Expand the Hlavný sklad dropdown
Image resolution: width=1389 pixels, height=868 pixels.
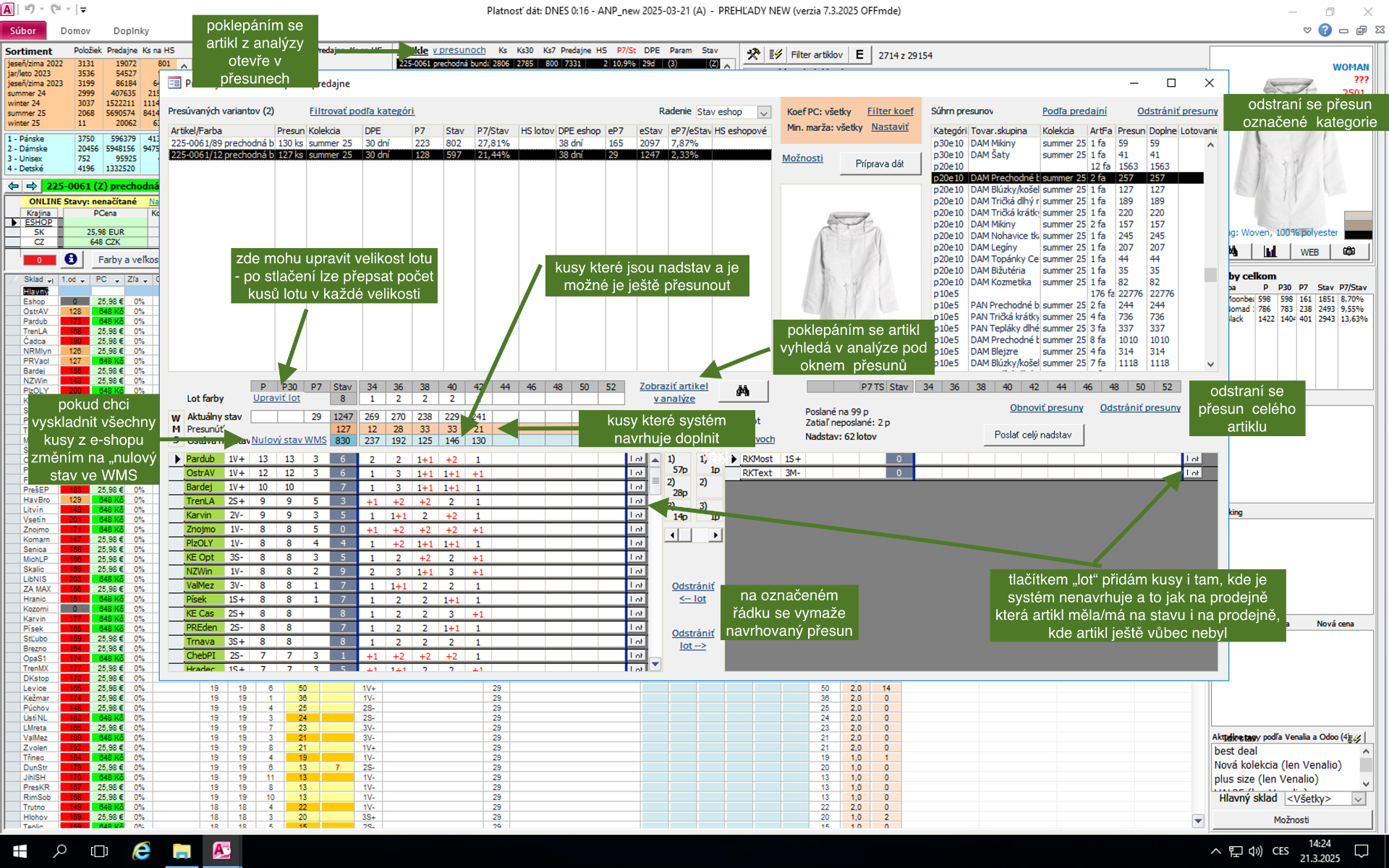(1358, 799)
